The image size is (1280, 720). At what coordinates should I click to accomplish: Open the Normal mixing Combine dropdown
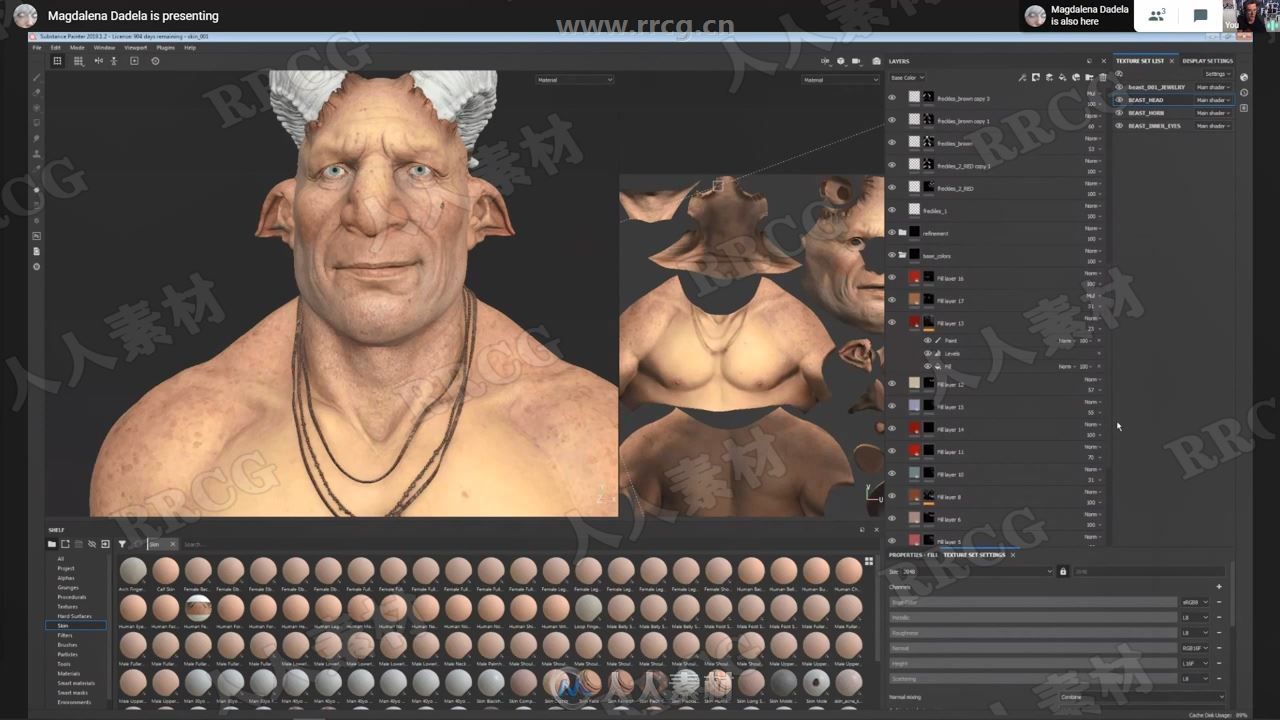tap(1140, 697)
